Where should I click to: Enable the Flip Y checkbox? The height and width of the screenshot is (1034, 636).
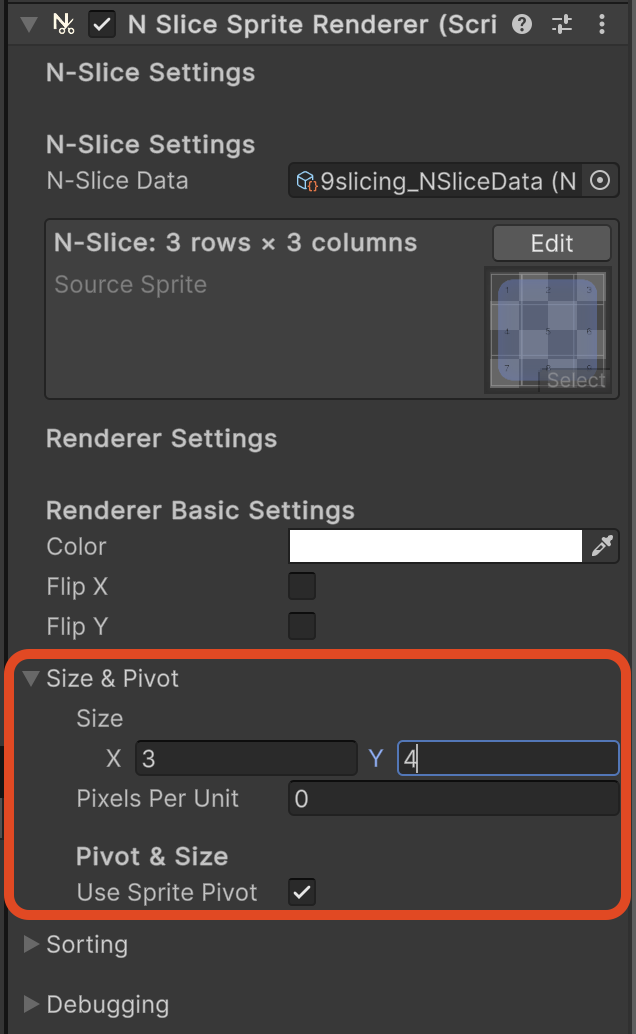pyautogui.click(x=302, y=626)
